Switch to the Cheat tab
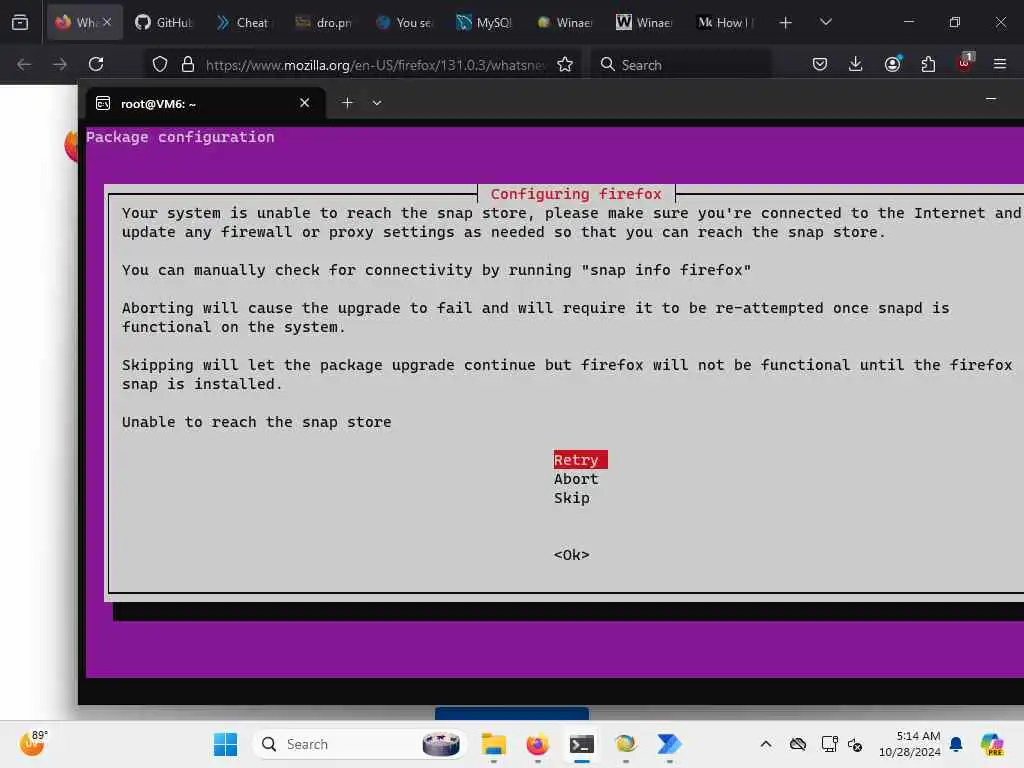The height and width of the screenshot is (768, 1024). tap(243, 22)
